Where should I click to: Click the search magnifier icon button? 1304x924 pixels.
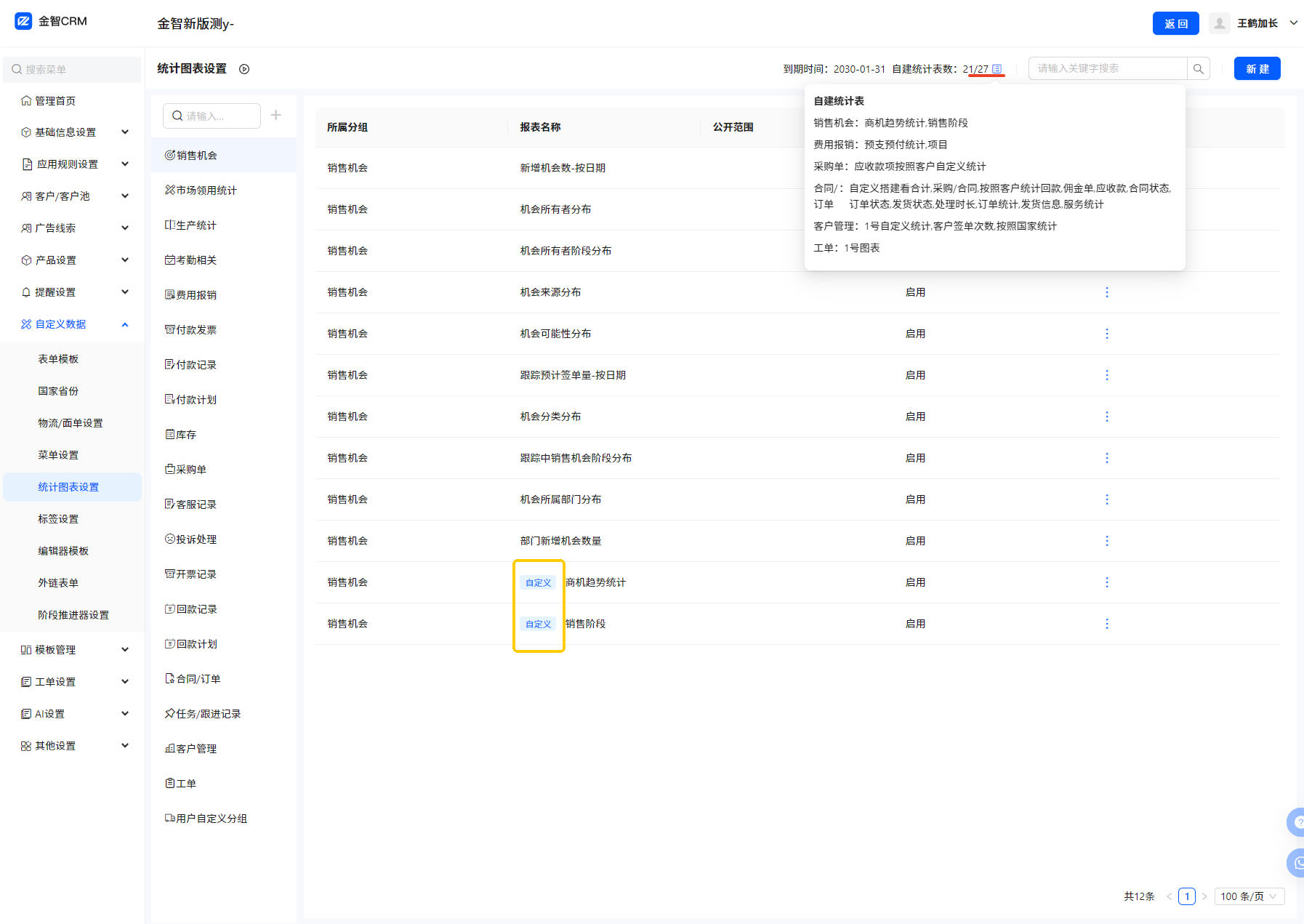click(1198, 69)
